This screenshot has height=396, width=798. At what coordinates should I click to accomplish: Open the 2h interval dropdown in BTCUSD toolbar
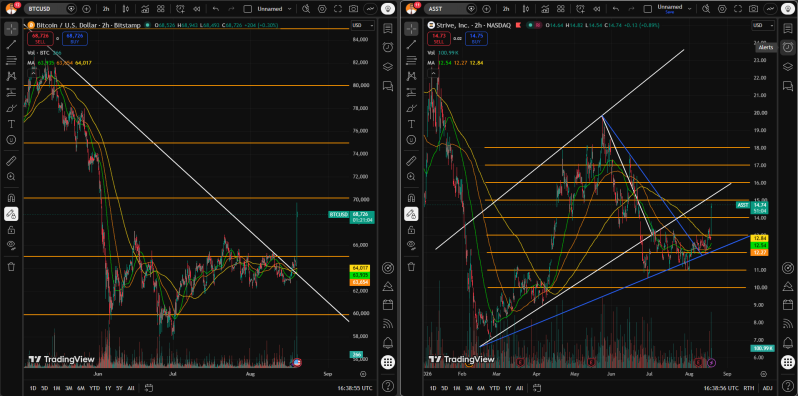point(105,9)
